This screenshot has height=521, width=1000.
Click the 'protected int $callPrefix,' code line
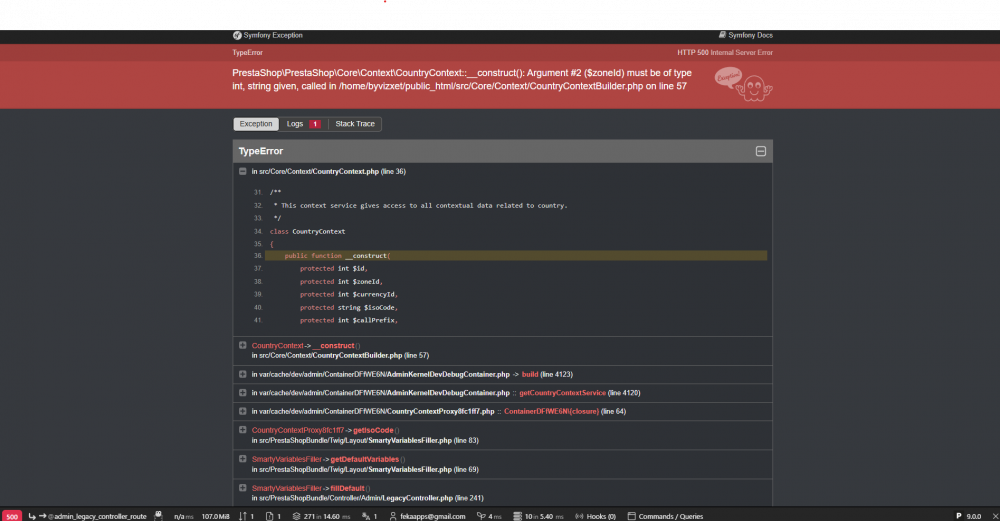[349, 320]
